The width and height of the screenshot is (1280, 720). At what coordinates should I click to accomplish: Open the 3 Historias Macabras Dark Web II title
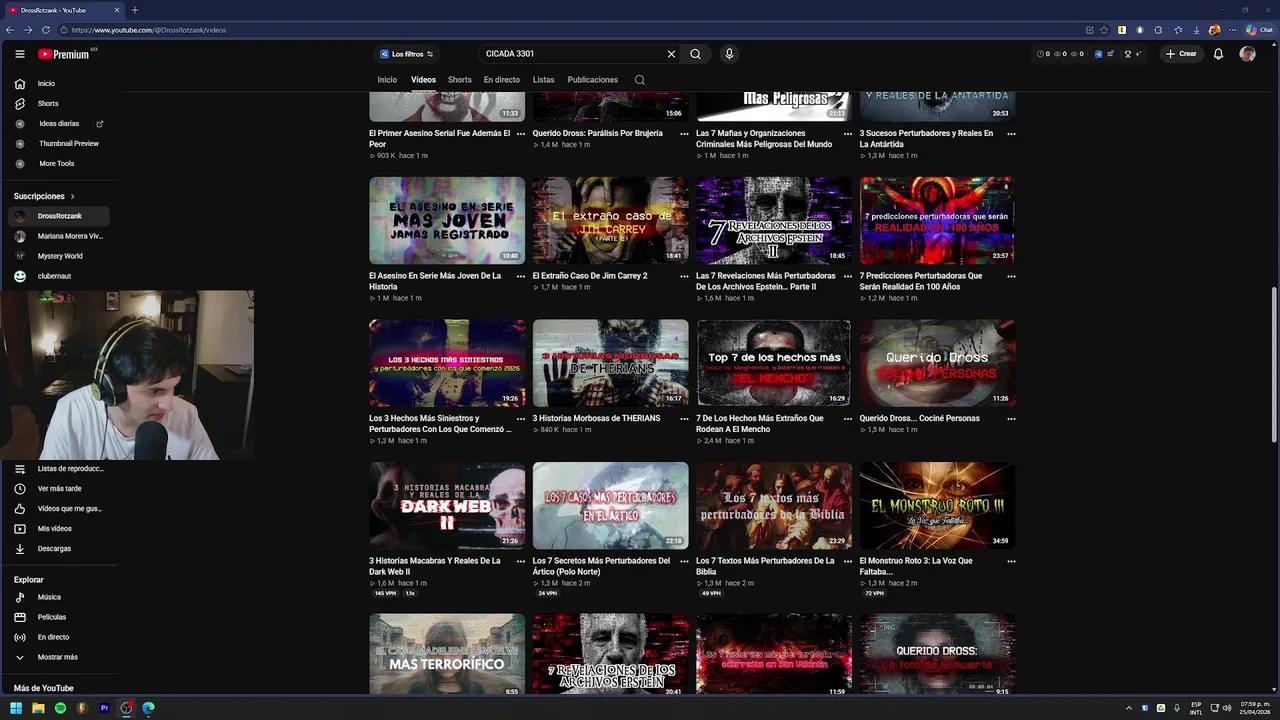tap(435, 567)
